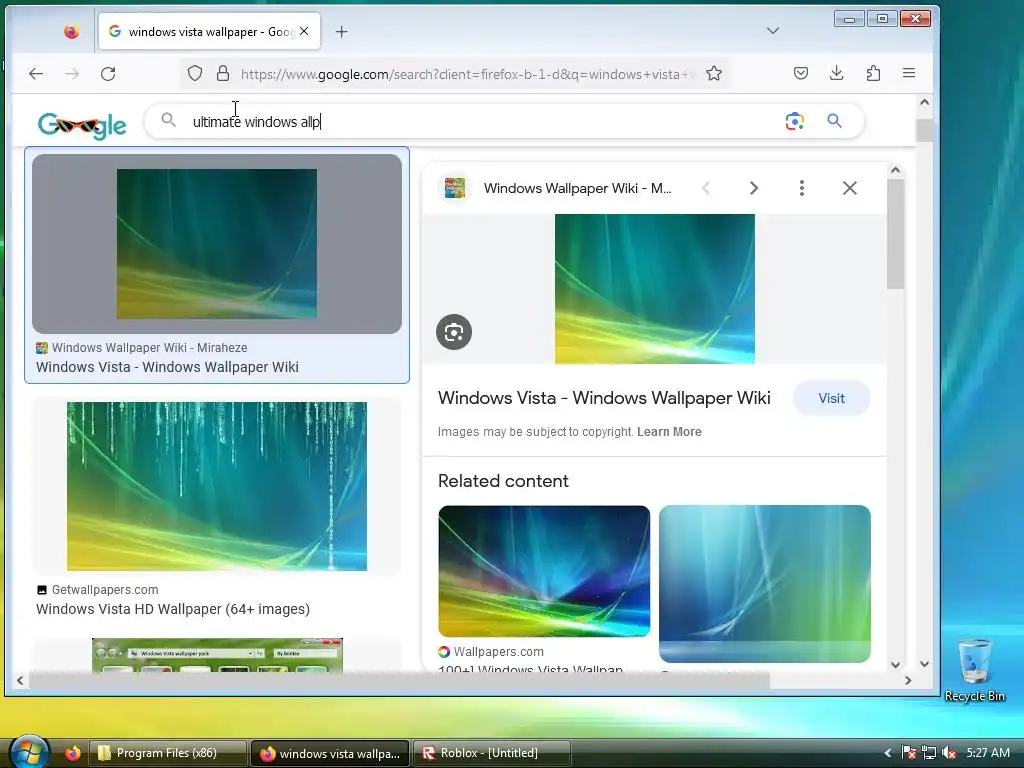1024x768 pixels.
Task: Open the Learn More copyright link
Action: pyautogui.click(x=669, y=432)
